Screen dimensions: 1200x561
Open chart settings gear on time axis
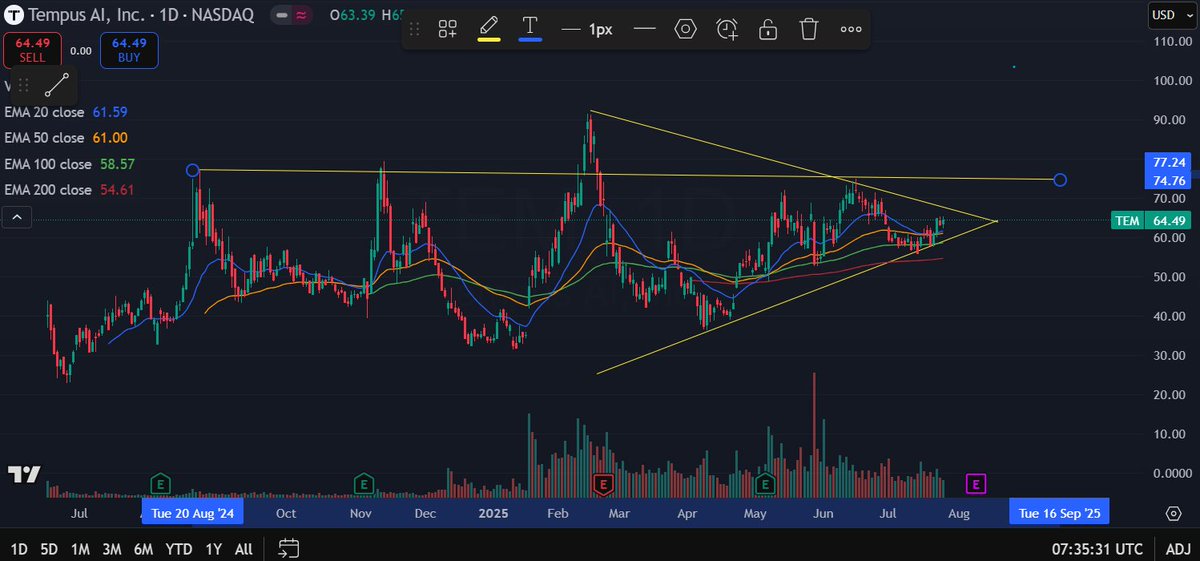(1174, 513)
